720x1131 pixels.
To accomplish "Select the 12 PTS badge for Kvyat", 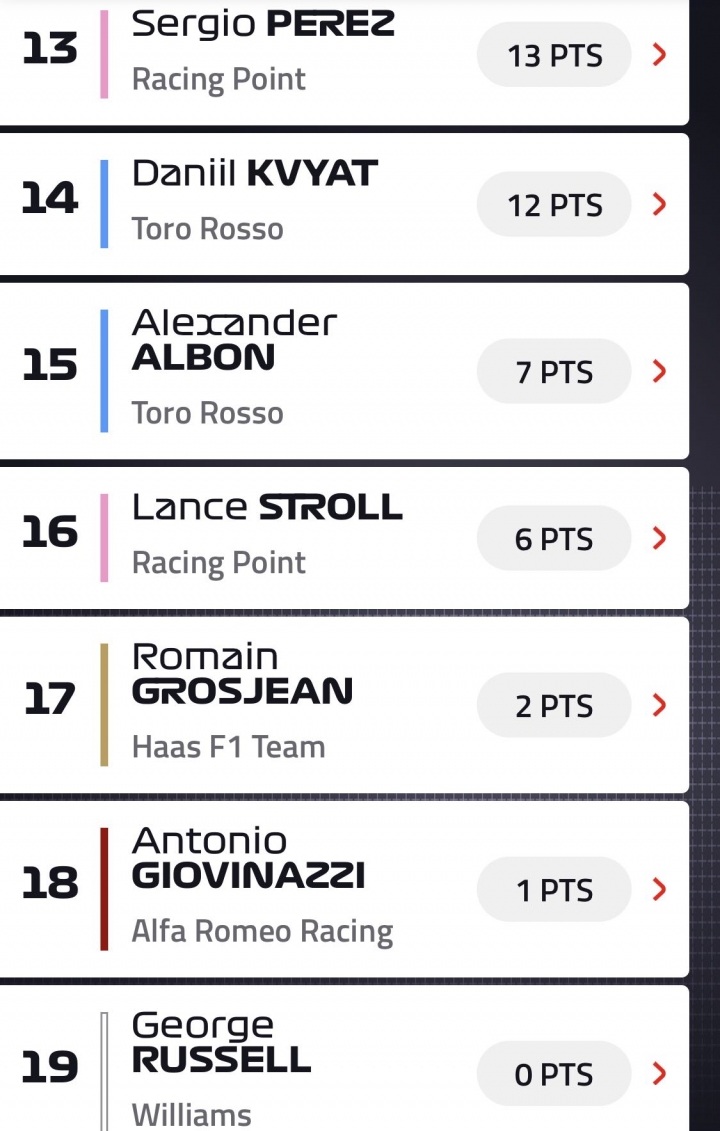I will click(554, 204).
